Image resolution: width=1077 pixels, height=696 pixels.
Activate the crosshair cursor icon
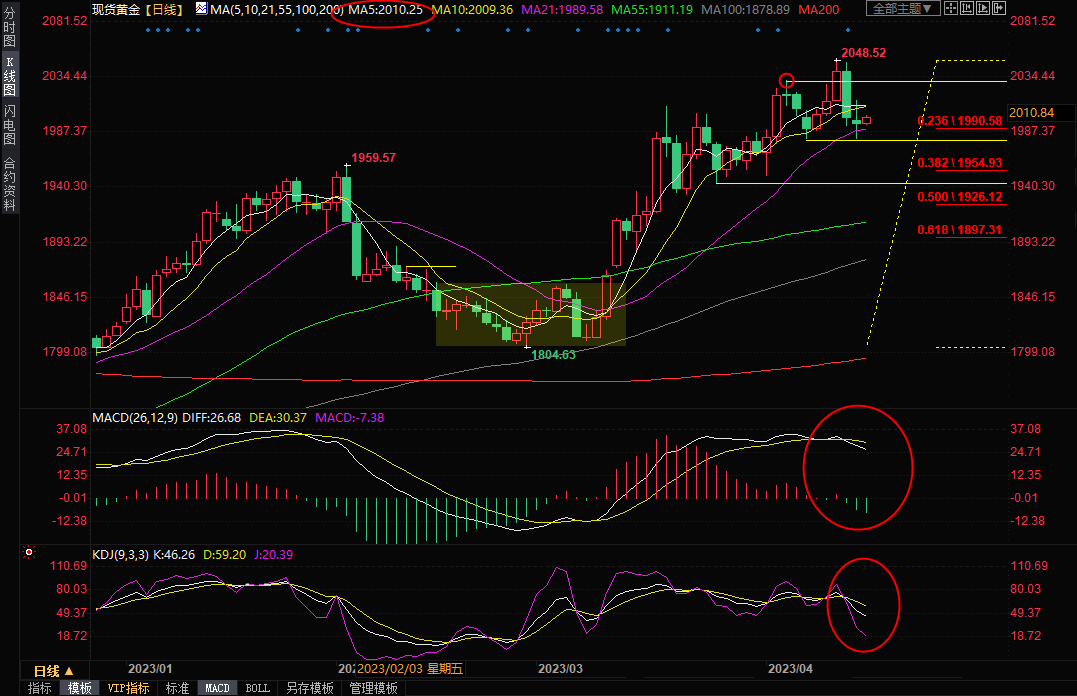point(951,8)
